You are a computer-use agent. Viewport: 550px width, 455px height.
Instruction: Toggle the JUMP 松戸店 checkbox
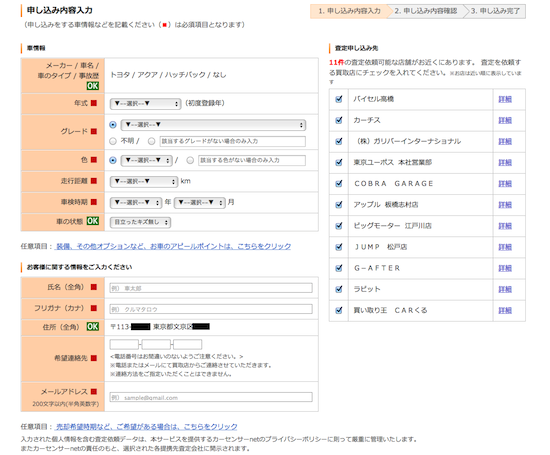(x=338, y=247)
